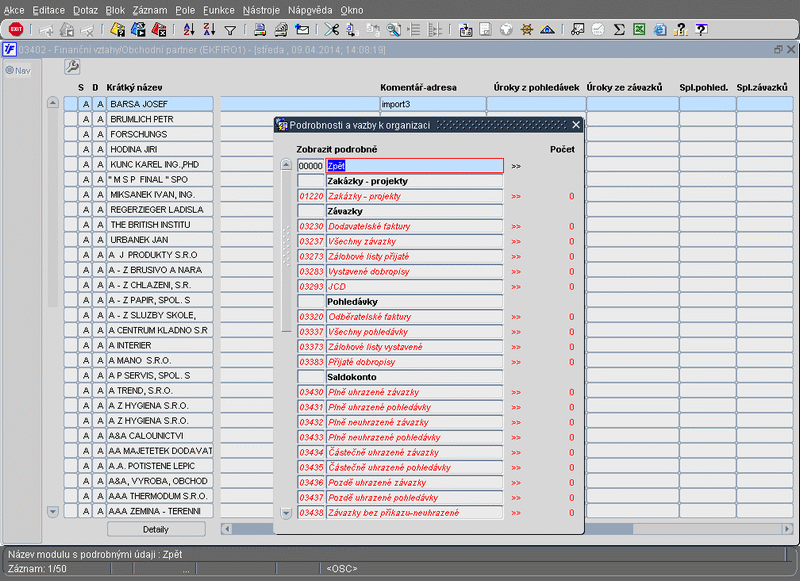The height and width of the screenshot is (581, 800).
Task: Open the Všechny pohledávky link
Action: click(x=414, y=332)
